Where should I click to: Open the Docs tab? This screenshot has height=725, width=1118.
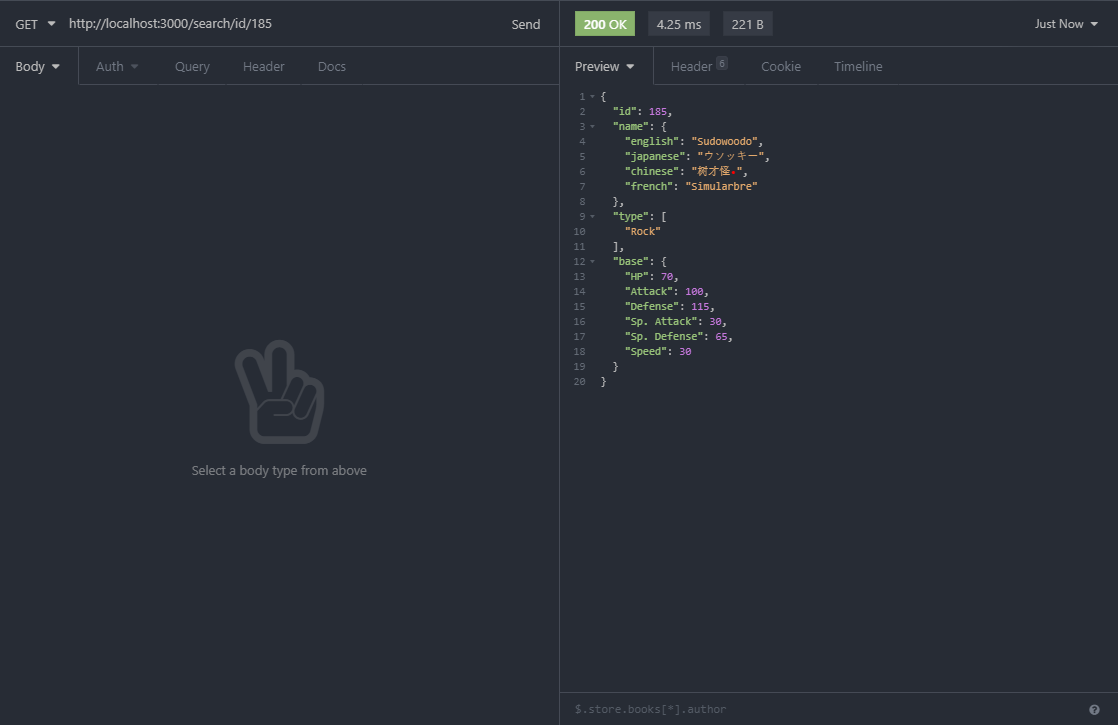pos(332,66)
